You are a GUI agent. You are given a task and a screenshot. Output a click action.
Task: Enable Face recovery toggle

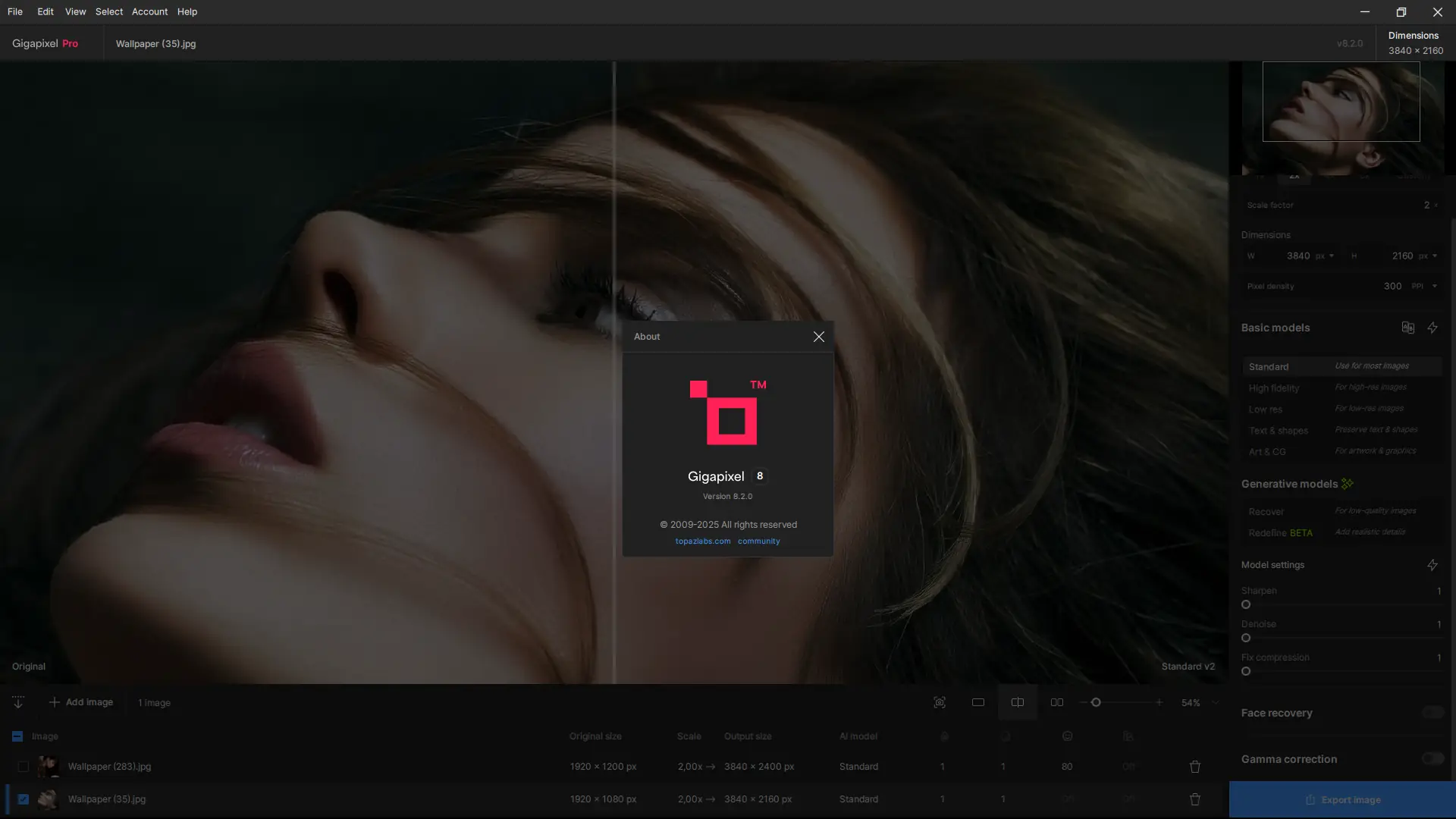click(x=1432, y=713)
